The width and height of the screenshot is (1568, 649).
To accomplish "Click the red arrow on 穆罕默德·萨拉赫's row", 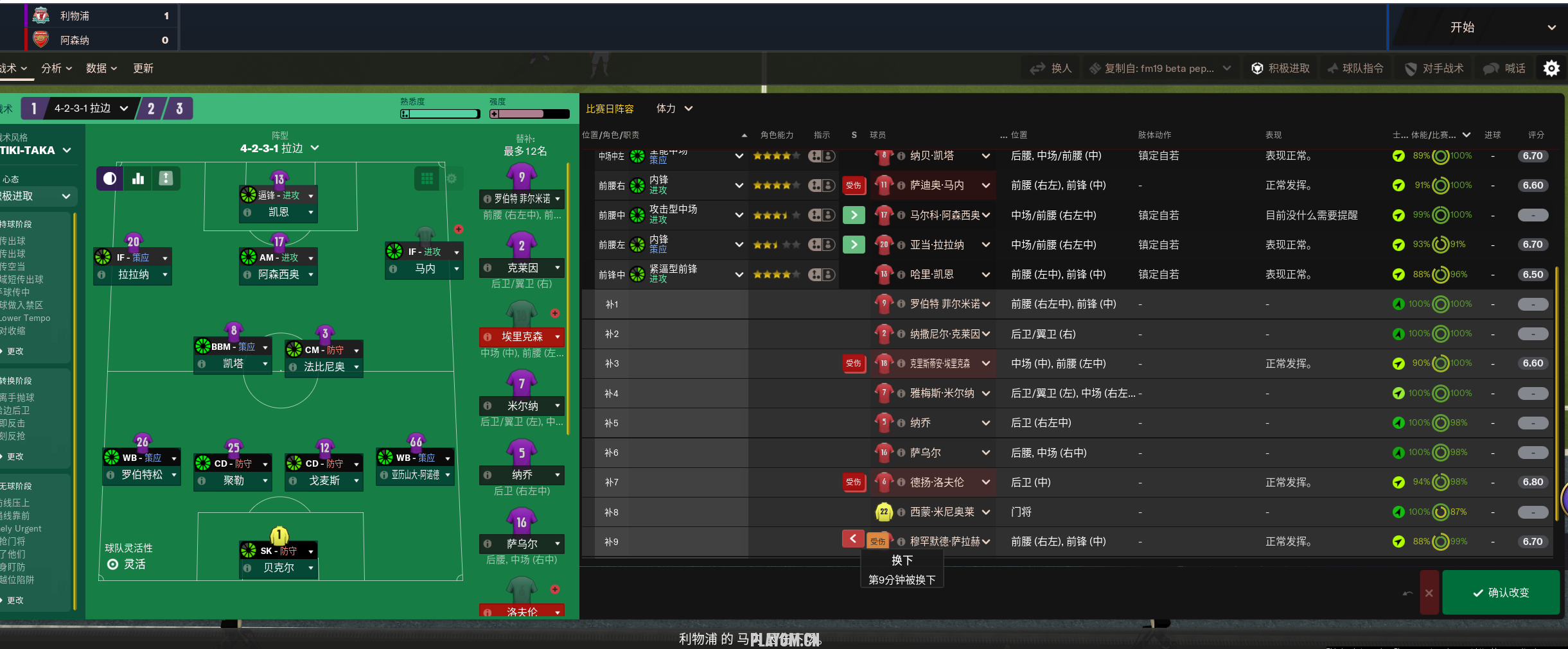I will tap(852, 539).
